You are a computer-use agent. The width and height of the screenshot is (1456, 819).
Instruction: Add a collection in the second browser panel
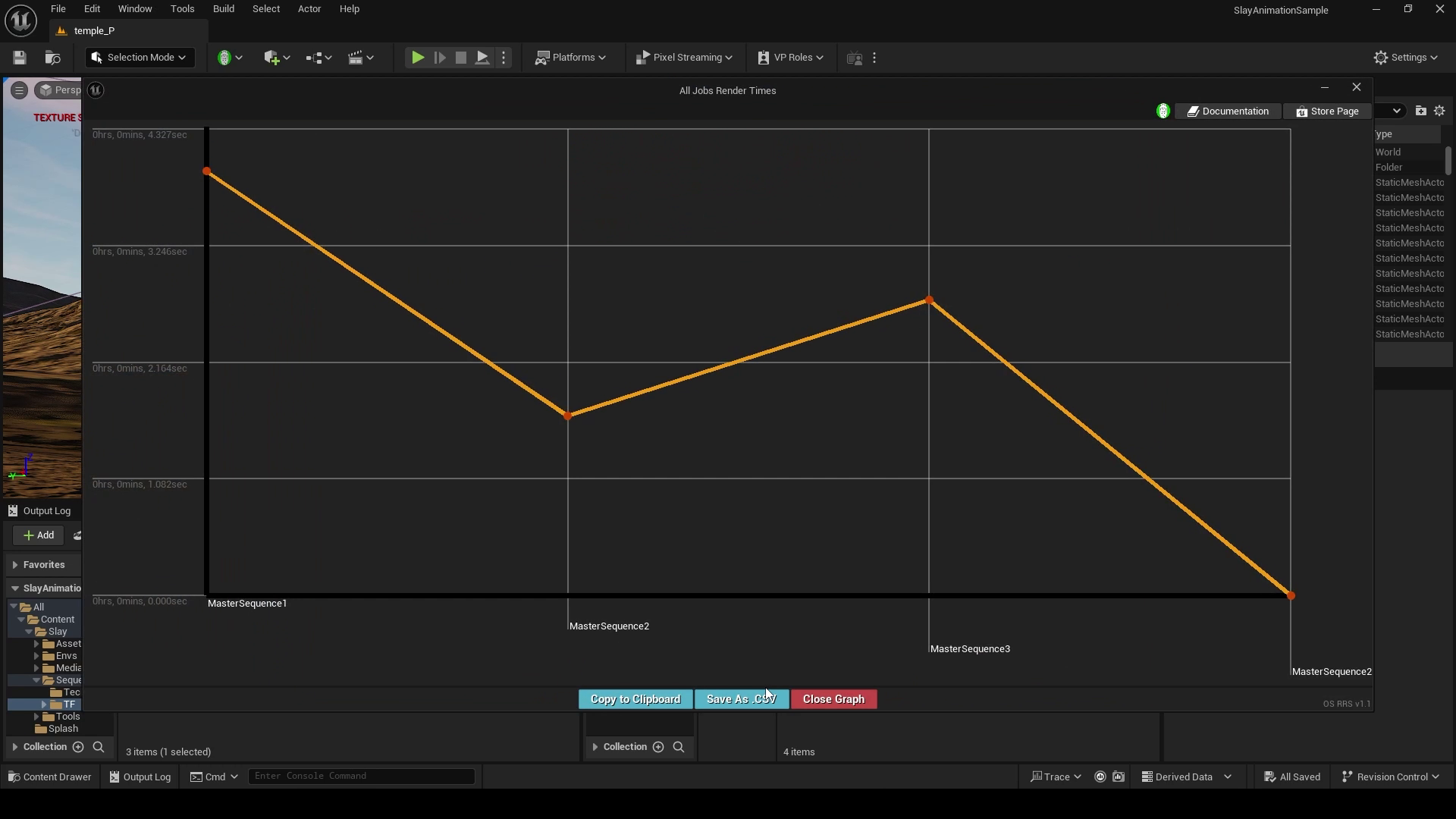(x=658, y=747)
